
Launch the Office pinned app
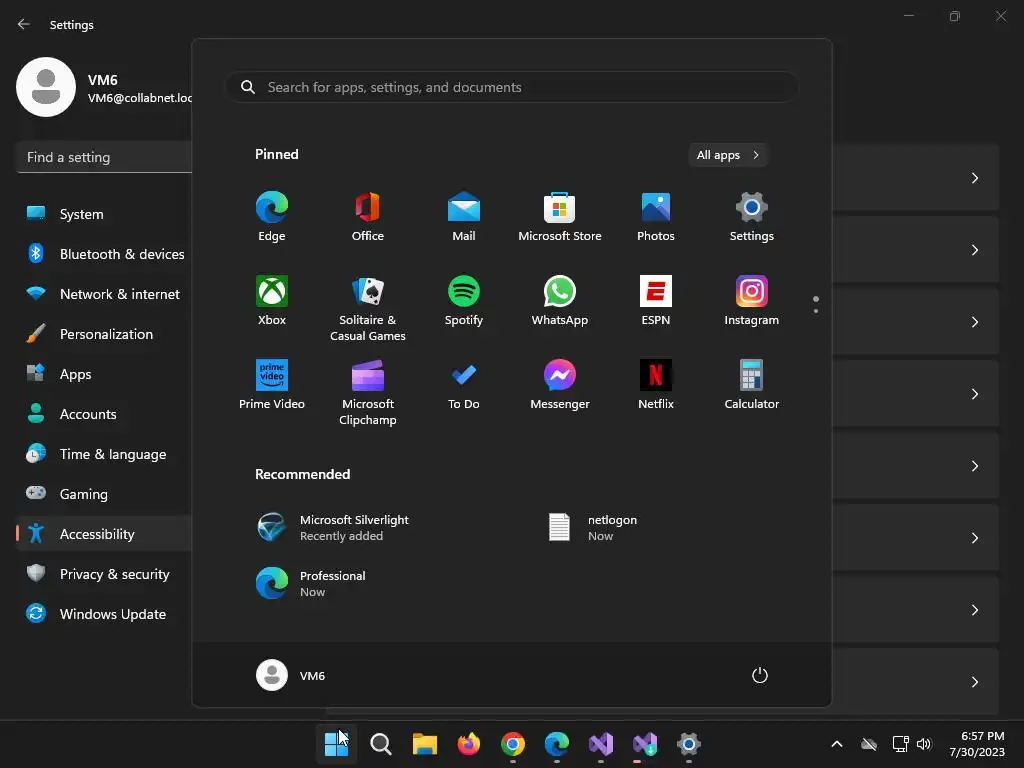pyautogui.click(x=368, y=217)
